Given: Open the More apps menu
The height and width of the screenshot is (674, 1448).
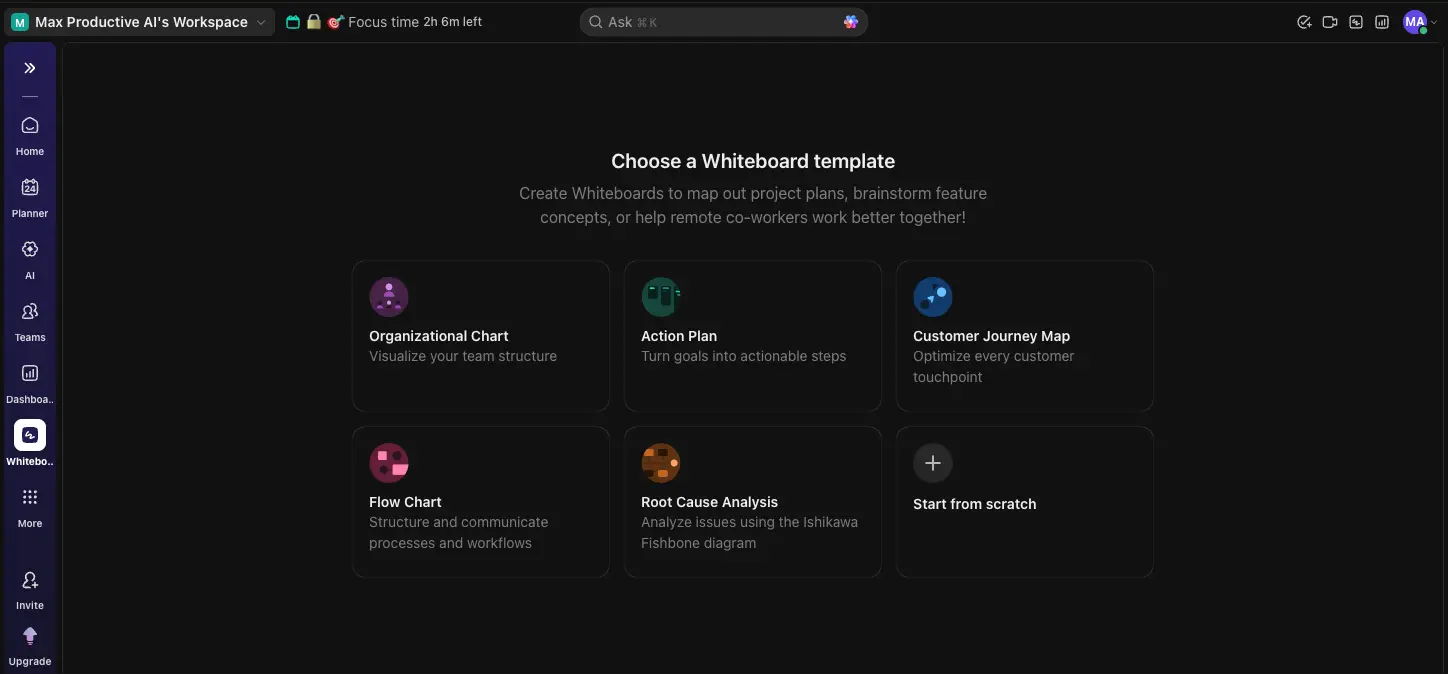Looking at the screenshot, I should (29, 505).
